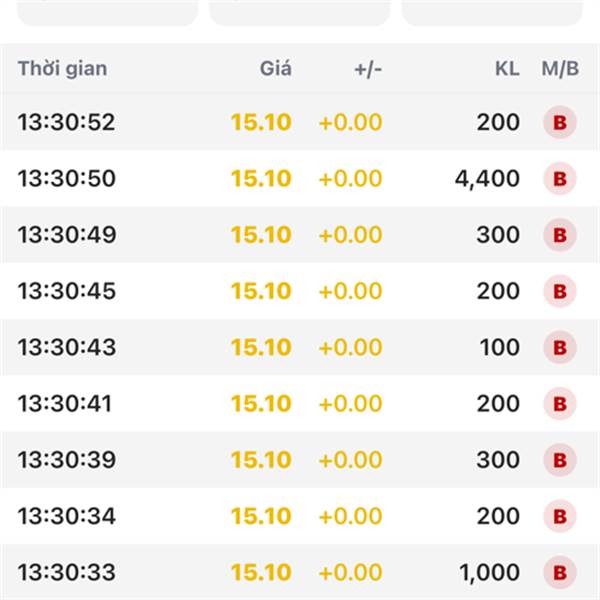The width and height of the screenshot is (600, 600).
Task: Click the B badge for the 13:30:49 trade
Action: [x=560, y=235]
